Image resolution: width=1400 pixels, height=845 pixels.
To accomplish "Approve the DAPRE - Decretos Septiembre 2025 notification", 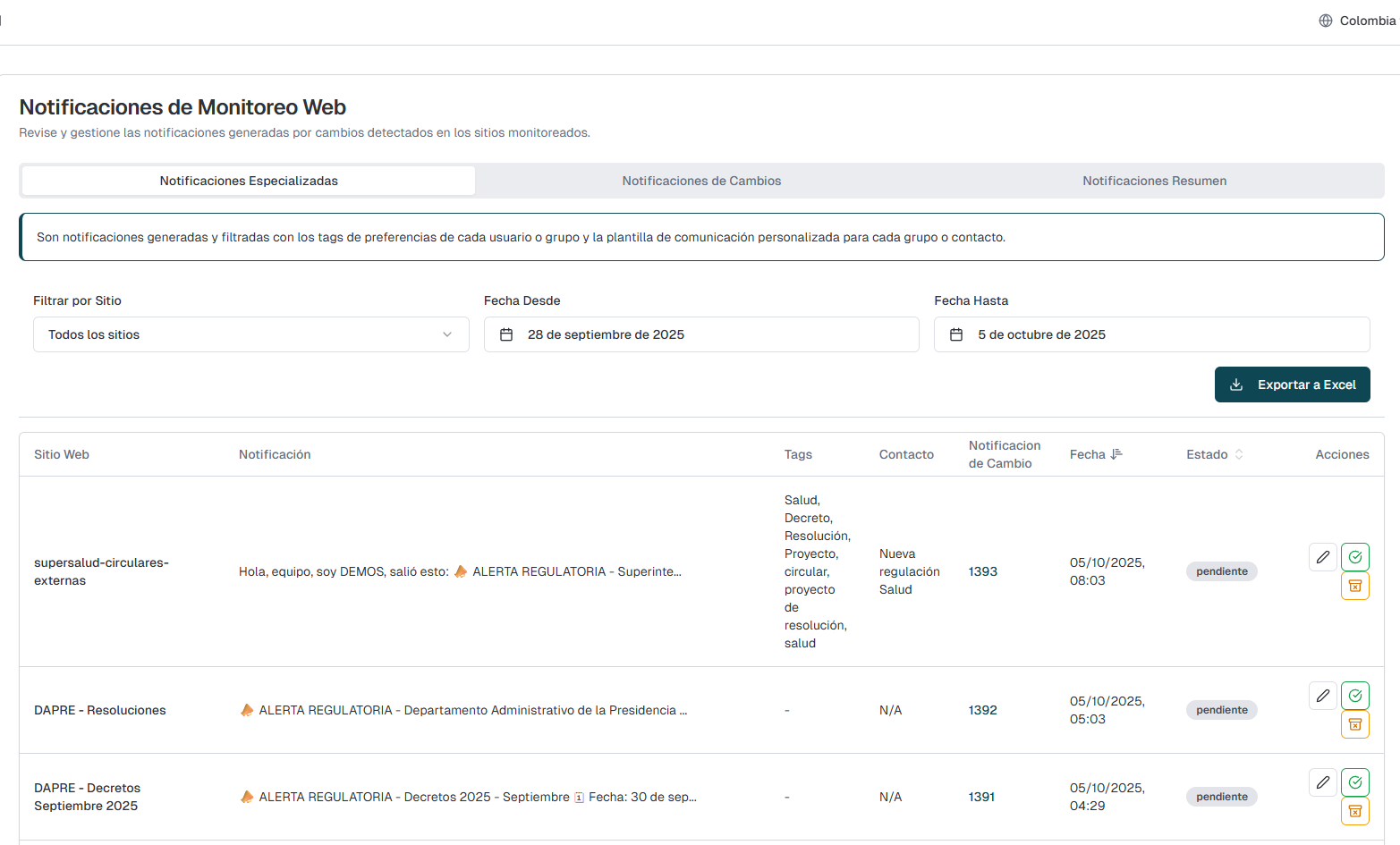I will coord(1354,782).
